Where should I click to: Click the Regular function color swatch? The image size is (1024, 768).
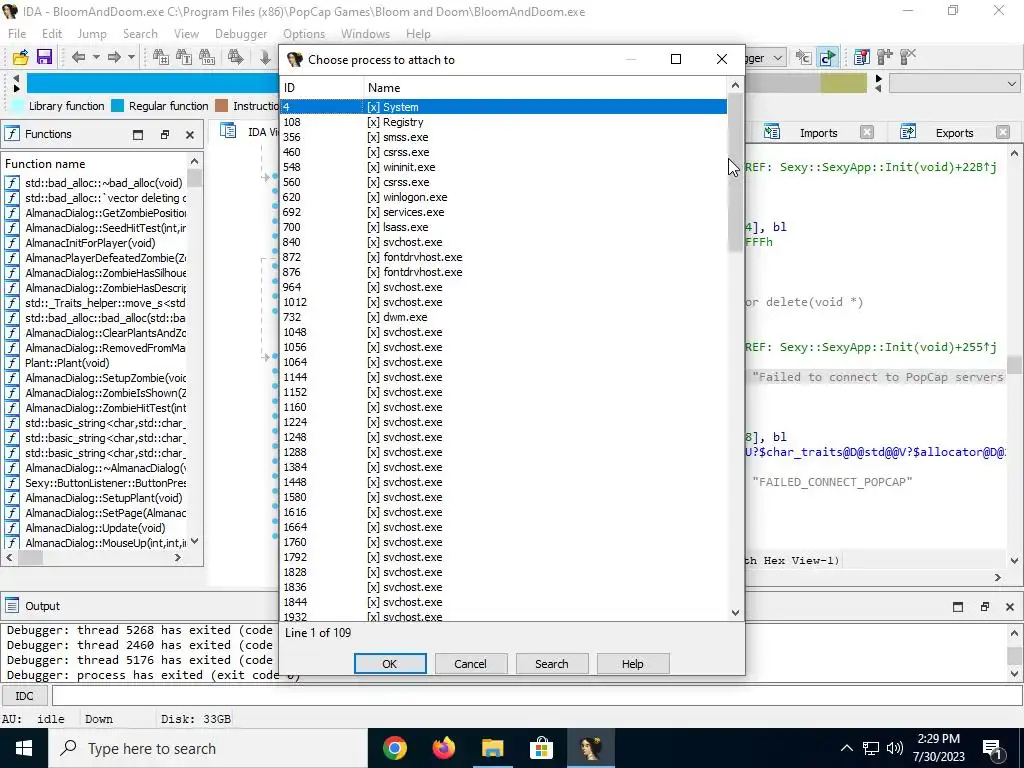pyautogui.click(x=118, y=106)
